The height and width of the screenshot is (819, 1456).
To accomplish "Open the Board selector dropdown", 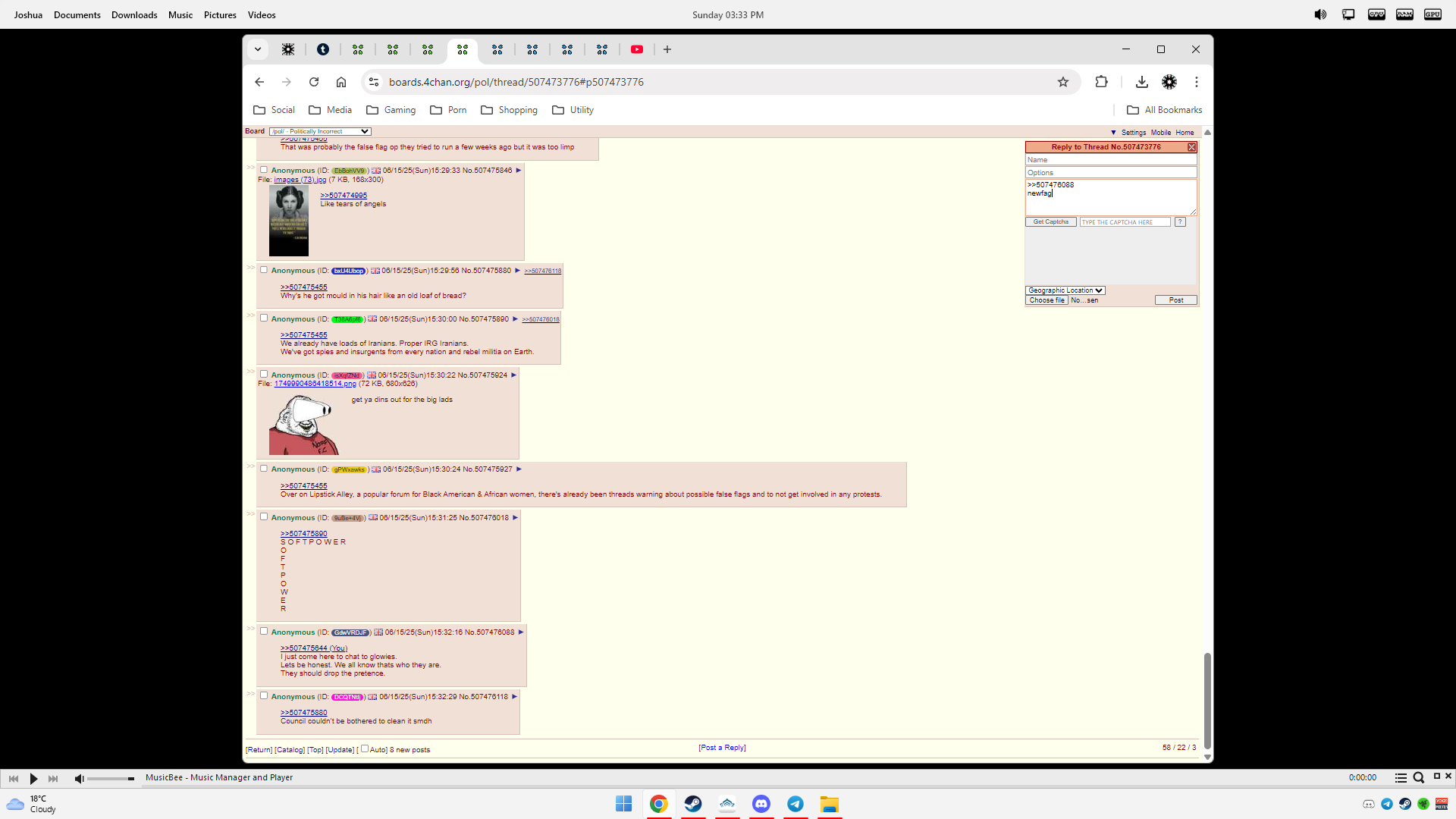I will pyautogui.click(x=320, y=131).
